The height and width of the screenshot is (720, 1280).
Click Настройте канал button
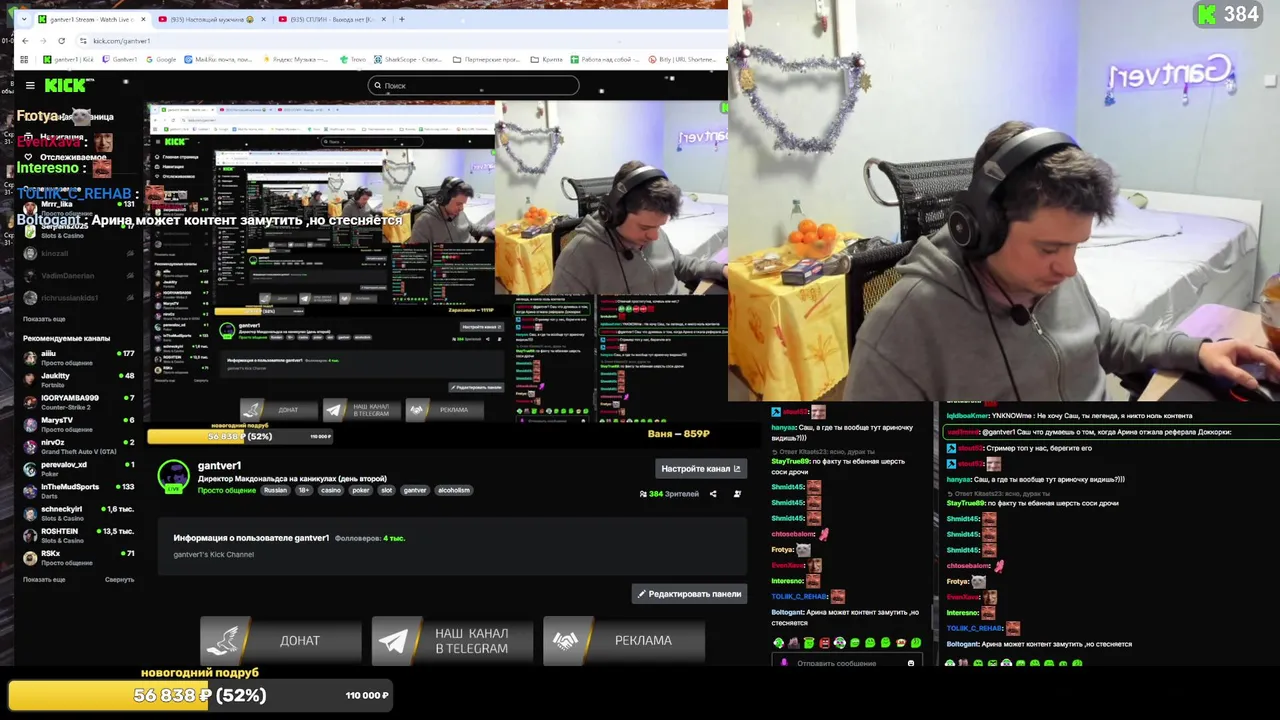(700, 468)
